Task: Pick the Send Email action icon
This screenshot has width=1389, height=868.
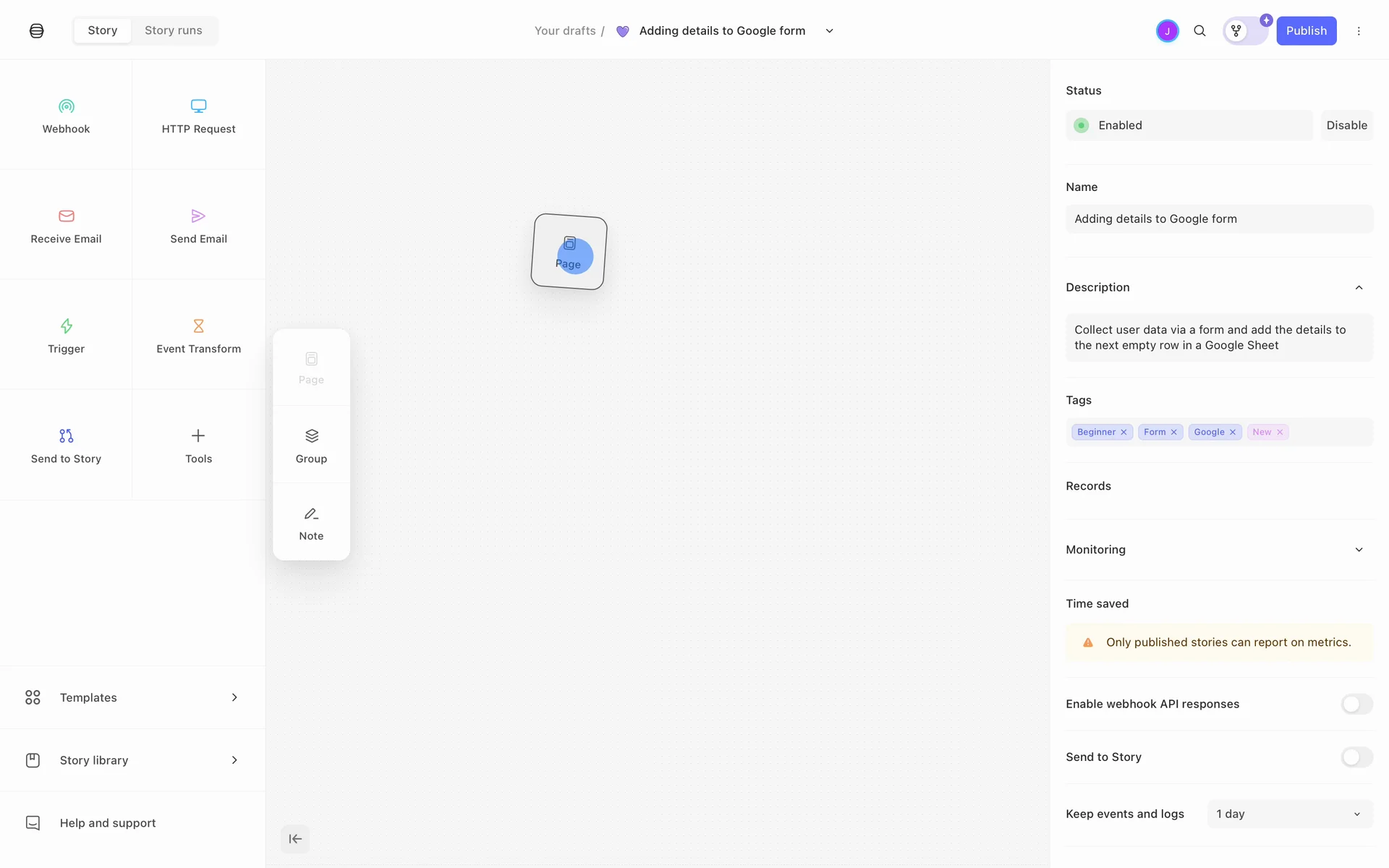Action: point(198,216)
